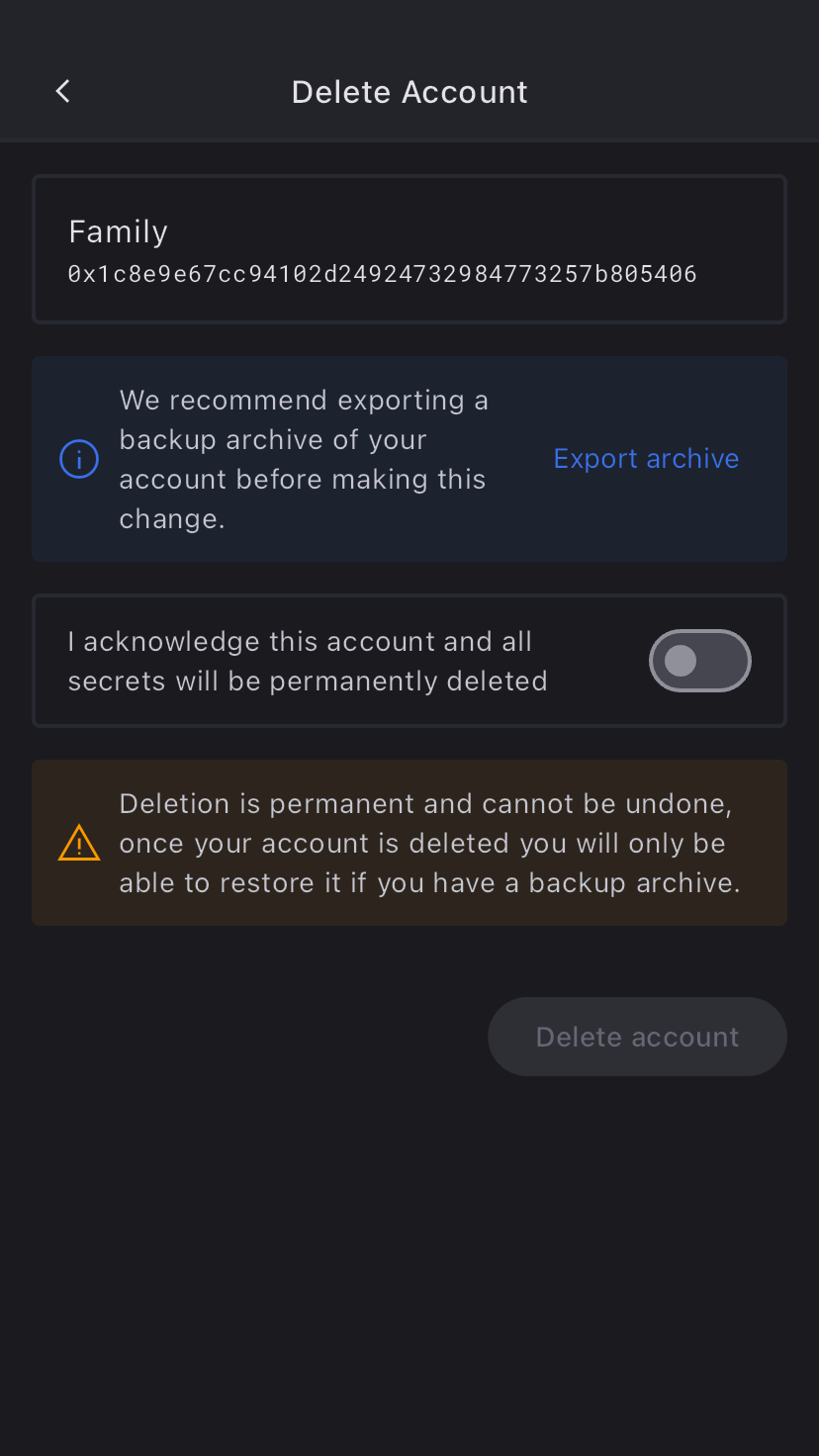
Task: Tap the gray knob of the acknowledge toggle
Action: click(x=681, y=661)
